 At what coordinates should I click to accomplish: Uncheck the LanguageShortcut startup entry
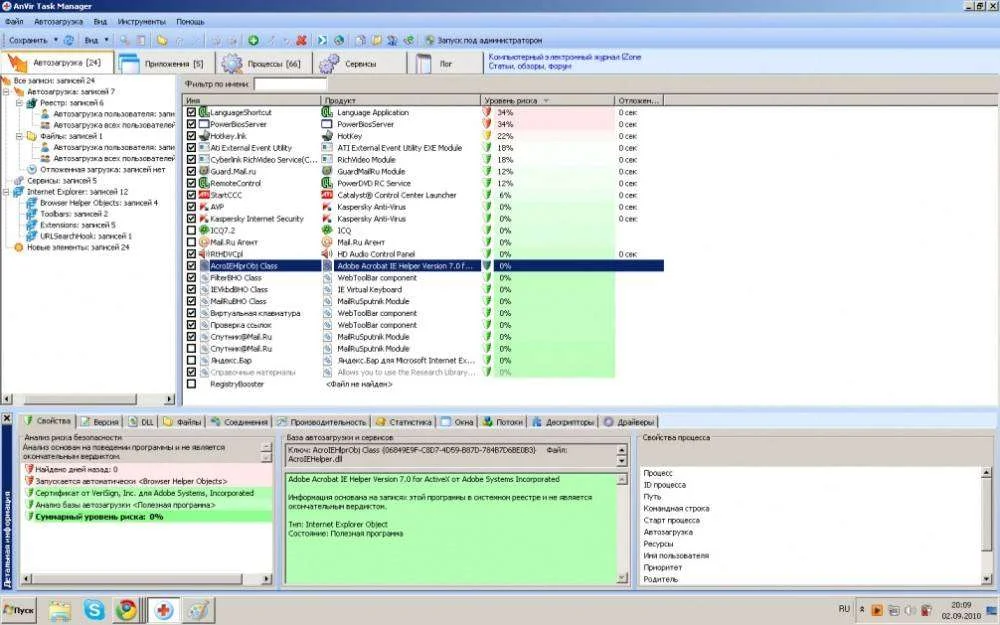pos(192,112)
